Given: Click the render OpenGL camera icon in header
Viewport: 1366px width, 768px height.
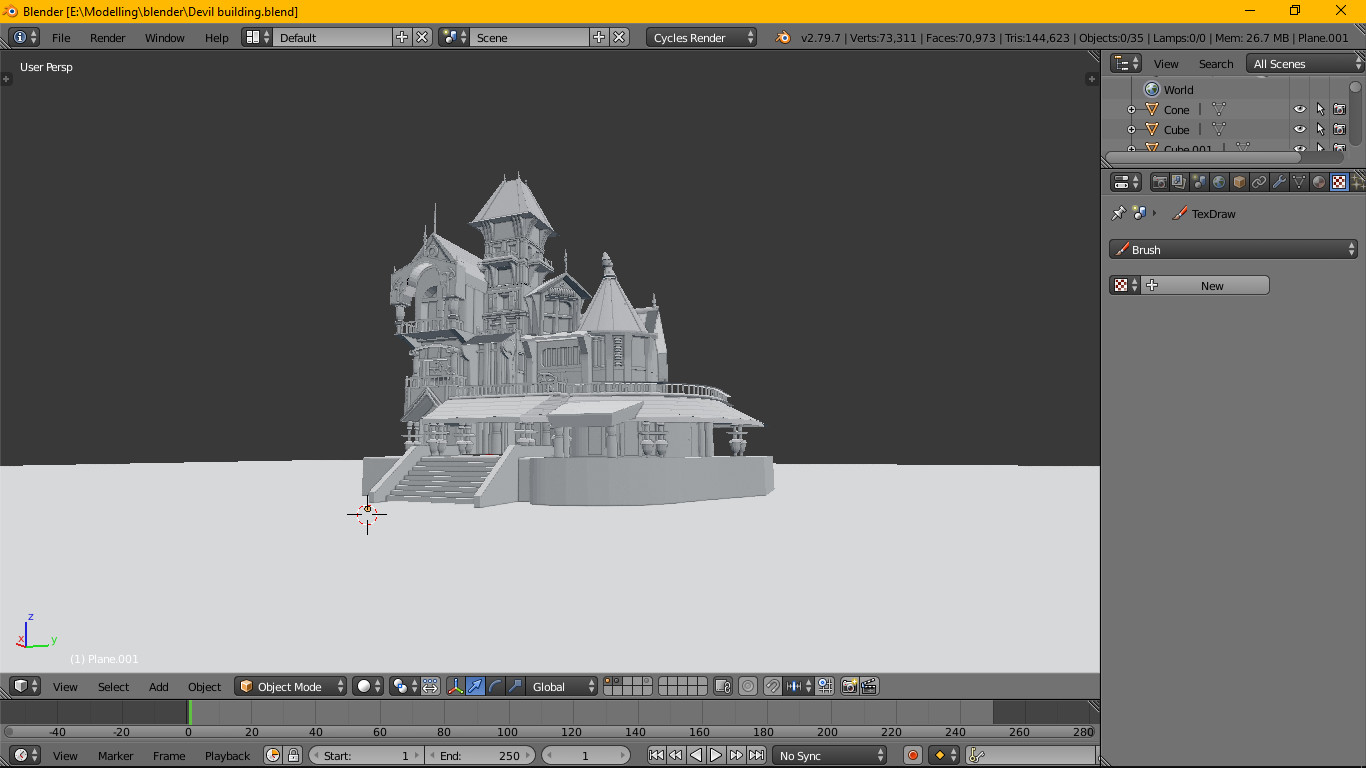Looking at the screenshot, I should coord(848,686).
